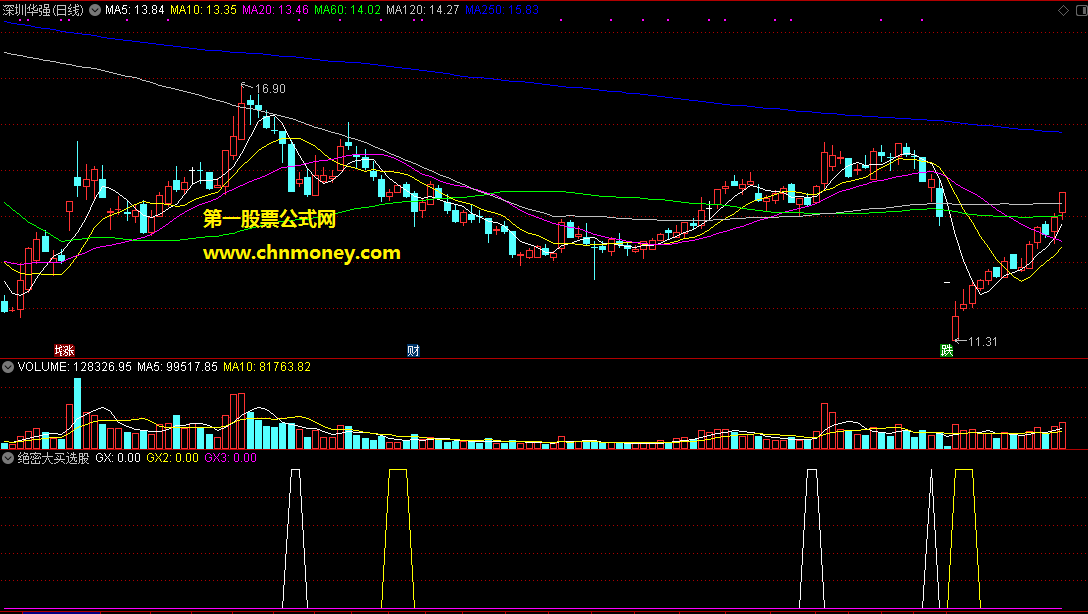Click the green 跌 marker icon

pos(946,350)
